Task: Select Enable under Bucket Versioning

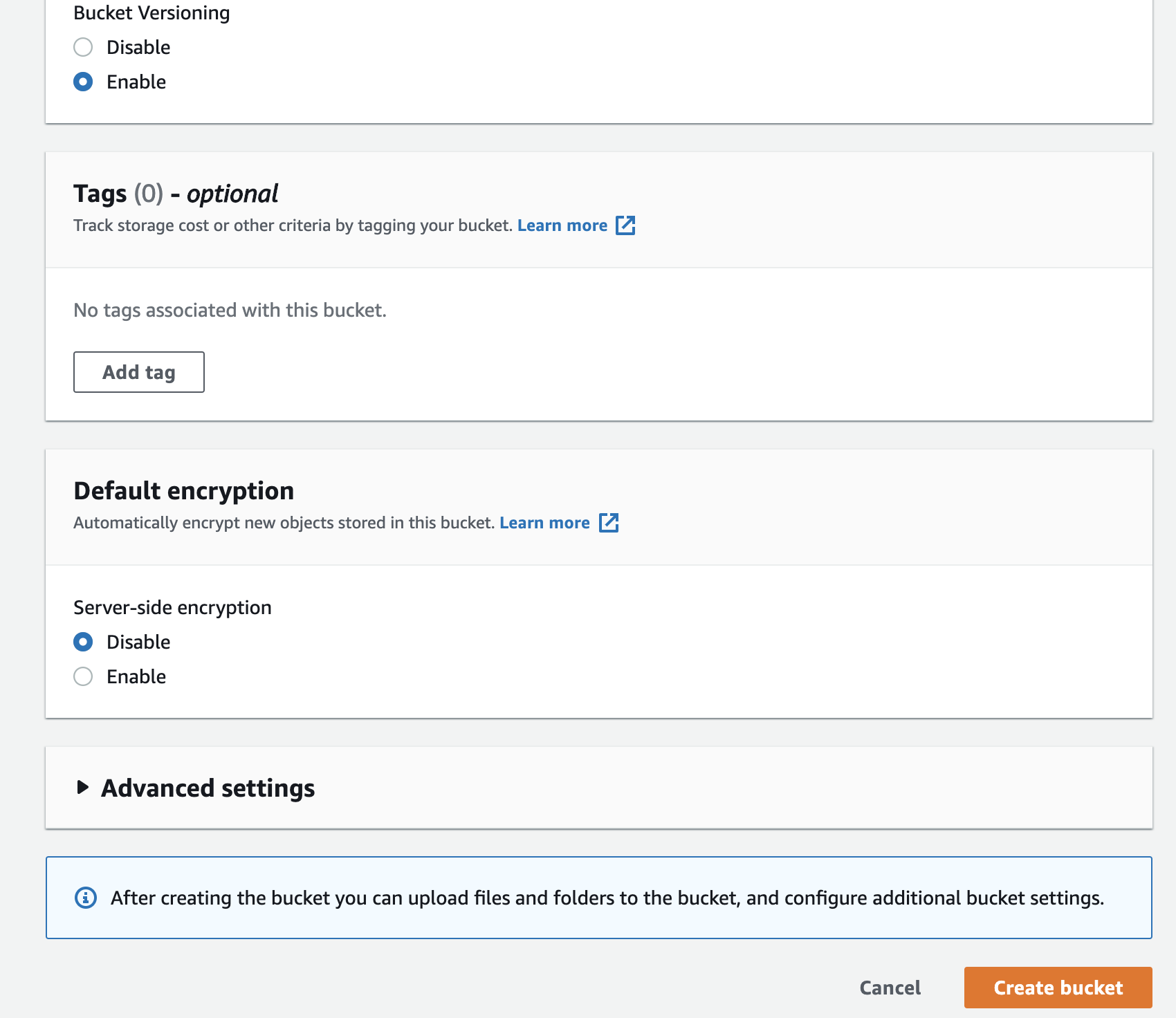Action: [83, 82]
